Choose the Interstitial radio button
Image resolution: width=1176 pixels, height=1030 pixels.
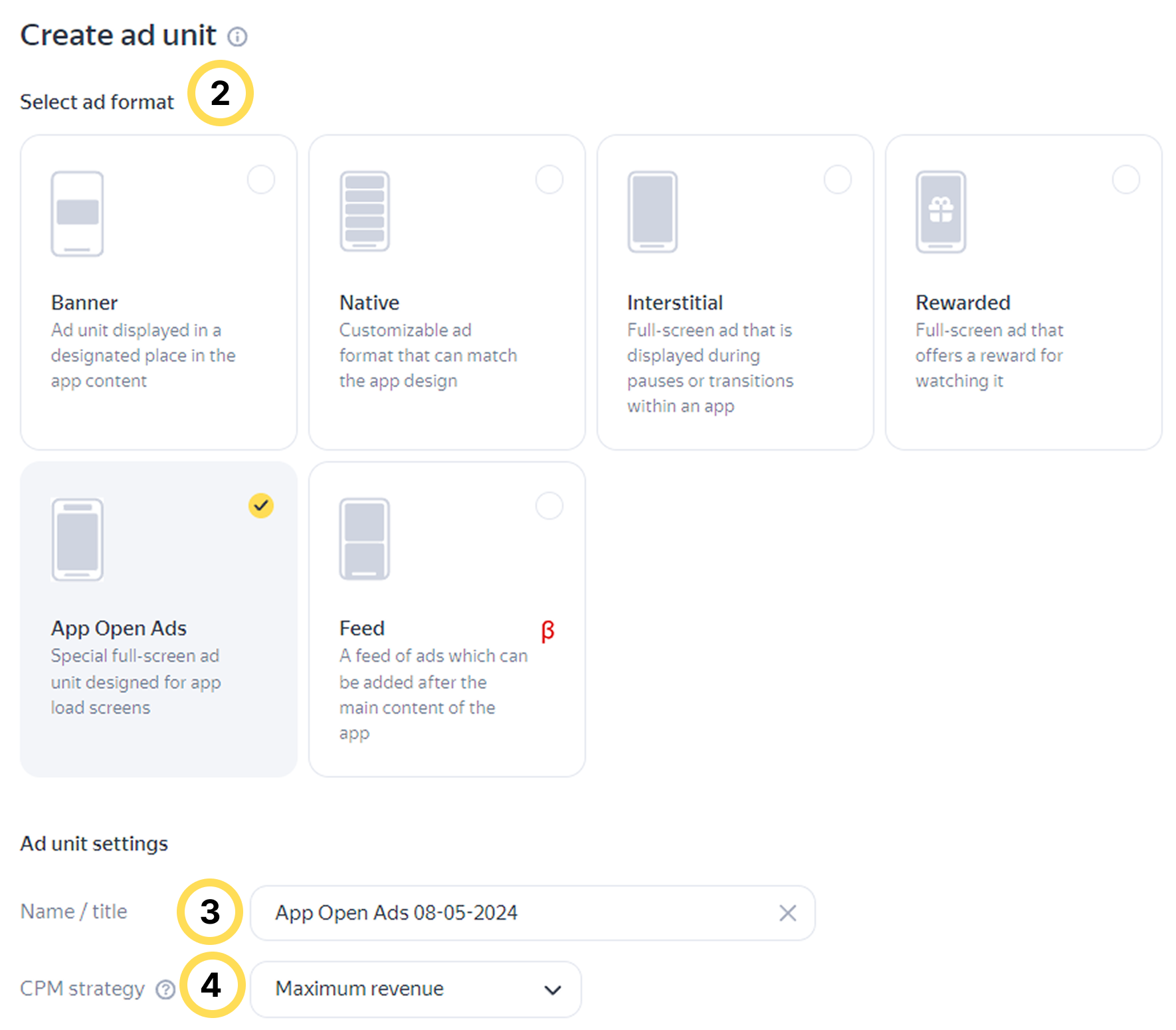[x=837, y=179]
